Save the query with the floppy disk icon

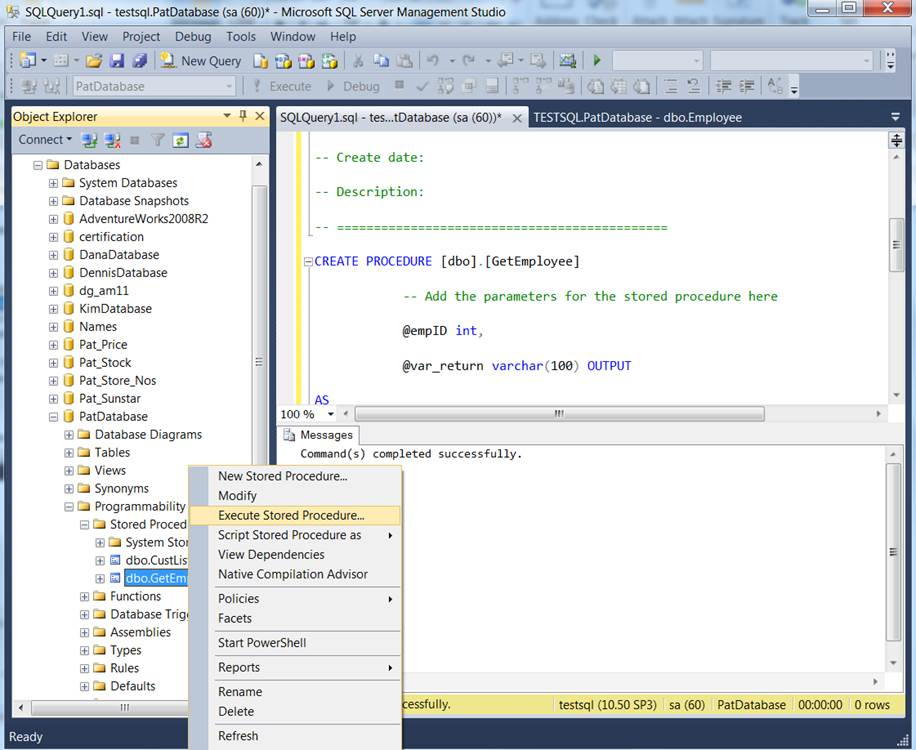pos(117,60)
